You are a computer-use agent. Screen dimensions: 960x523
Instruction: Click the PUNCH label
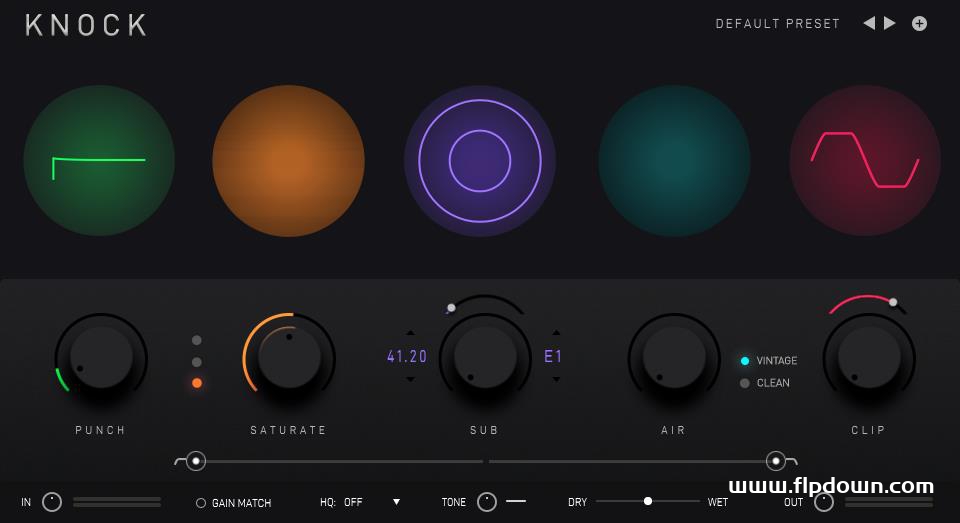click(x=100, y=430)
